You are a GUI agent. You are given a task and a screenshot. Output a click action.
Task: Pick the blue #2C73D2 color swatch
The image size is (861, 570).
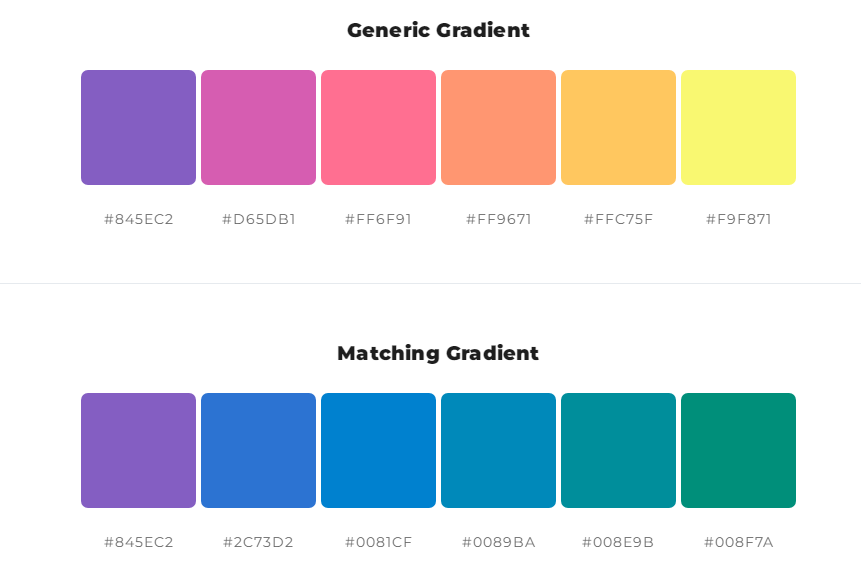pos(258,450)
